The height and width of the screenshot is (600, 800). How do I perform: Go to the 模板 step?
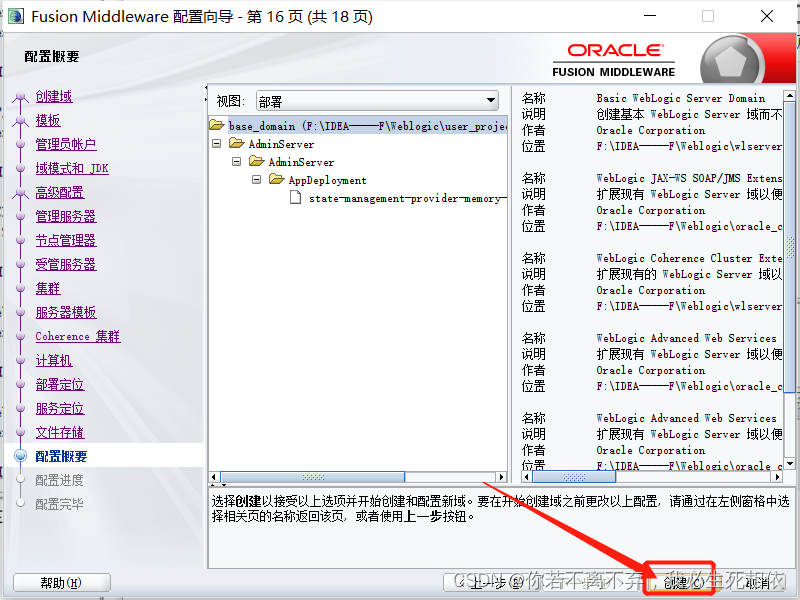click(48, 120)
